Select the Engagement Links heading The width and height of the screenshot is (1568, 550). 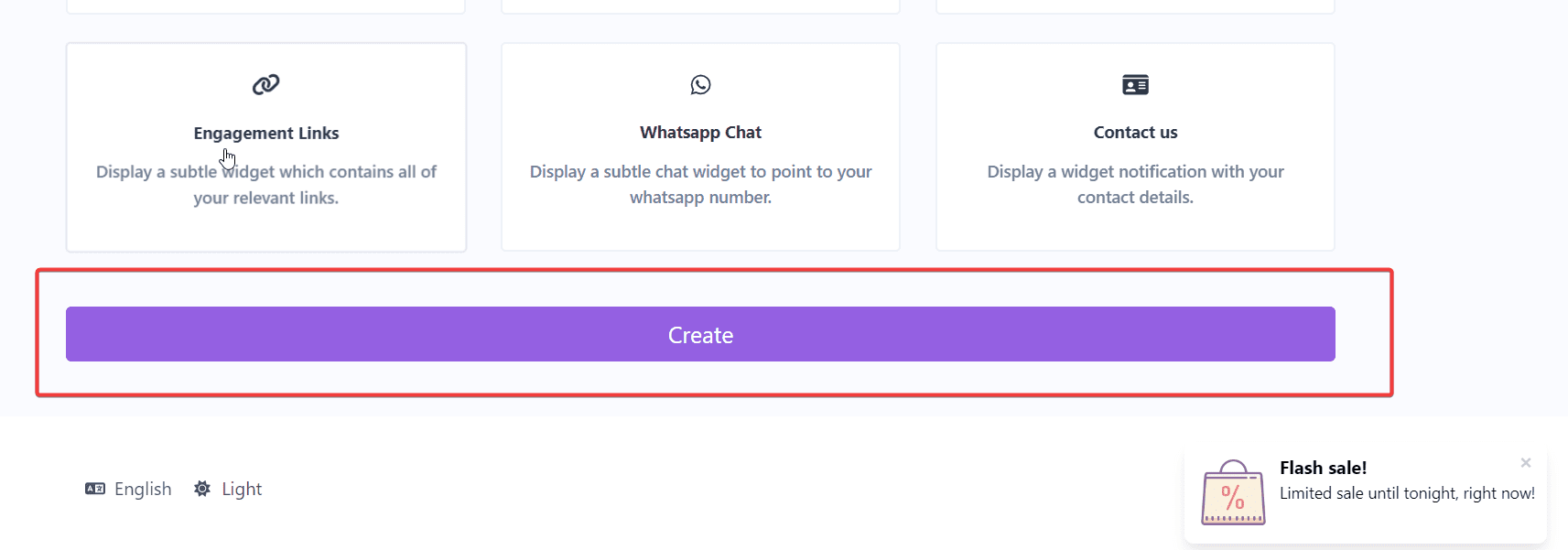pos(265,134)
